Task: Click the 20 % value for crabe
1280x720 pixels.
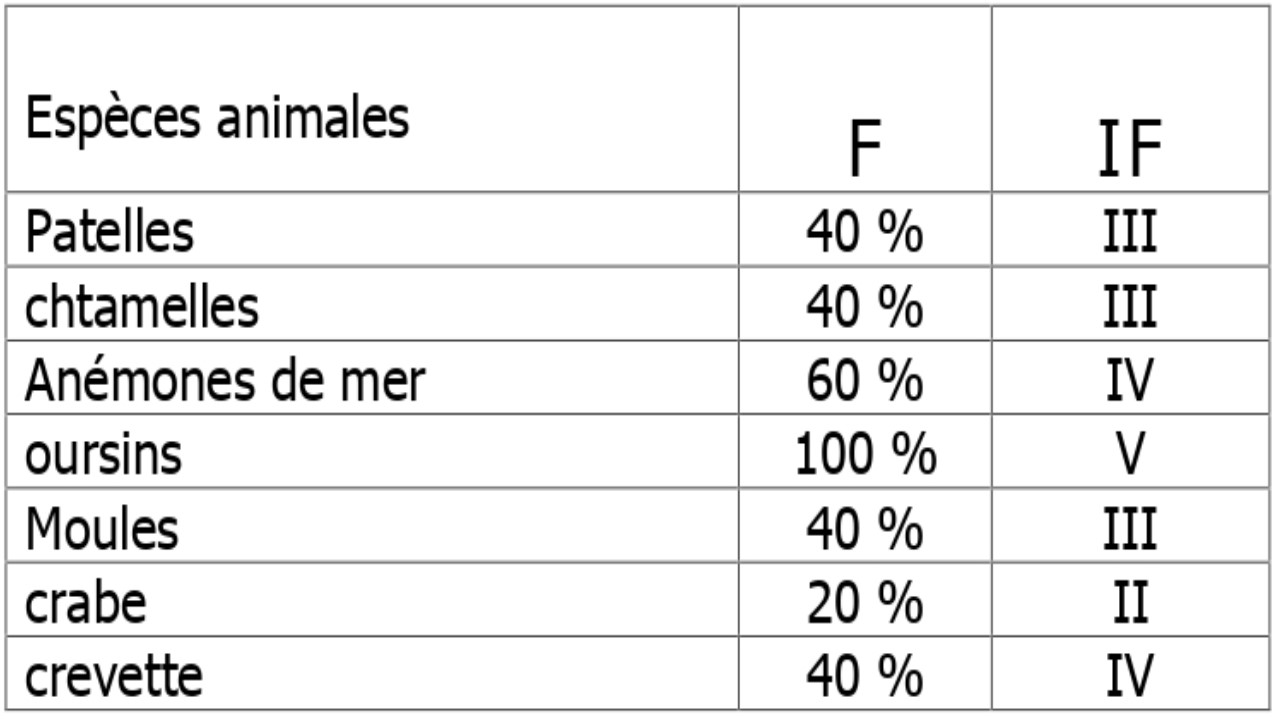Action: click(x=864, y=603)
